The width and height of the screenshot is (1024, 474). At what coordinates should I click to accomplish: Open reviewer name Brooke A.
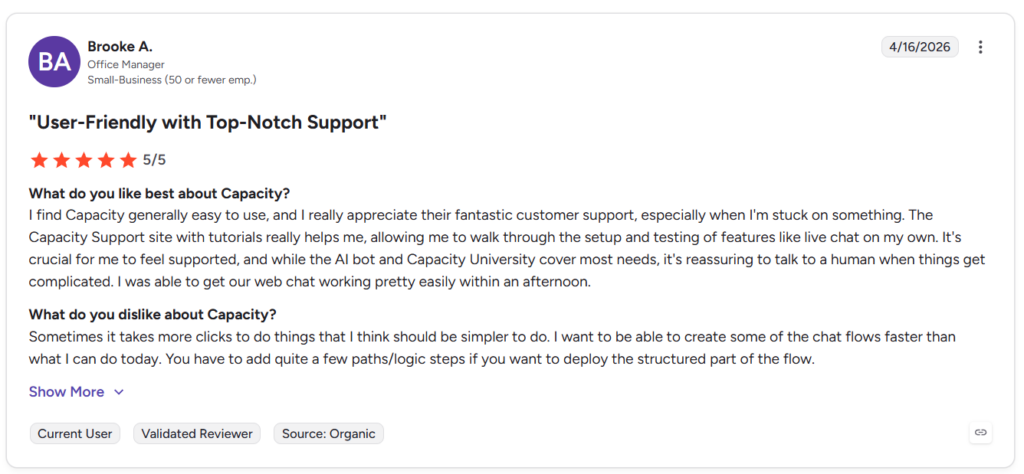120,47
